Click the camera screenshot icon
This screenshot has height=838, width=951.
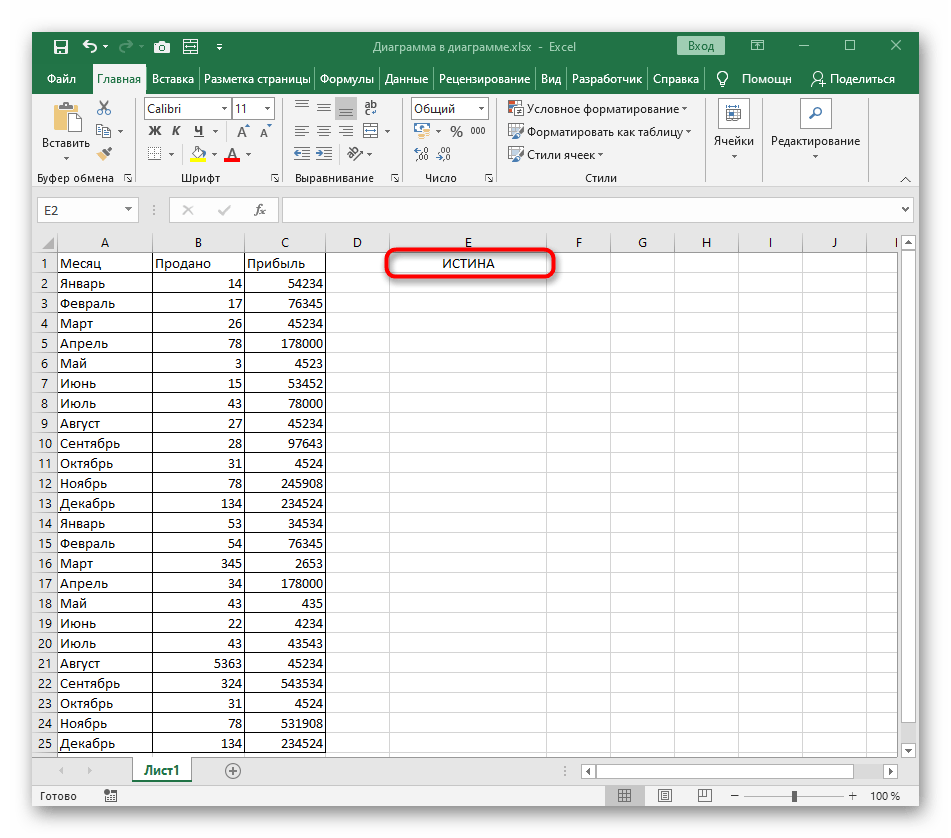coord(161,47)
